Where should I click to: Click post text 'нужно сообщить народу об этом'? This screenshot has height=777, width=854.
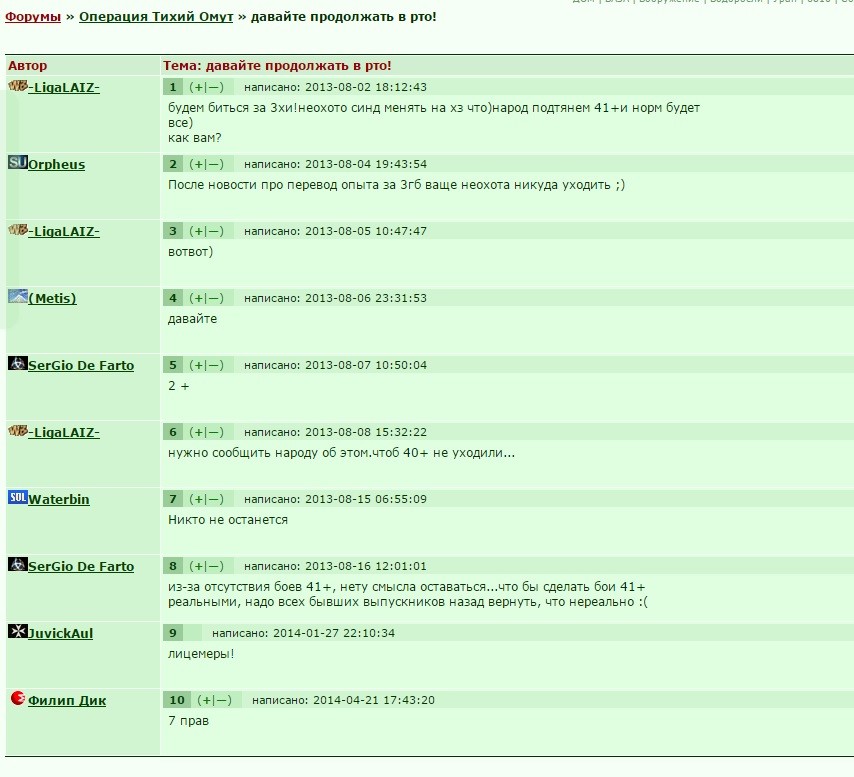pos(269,452)
